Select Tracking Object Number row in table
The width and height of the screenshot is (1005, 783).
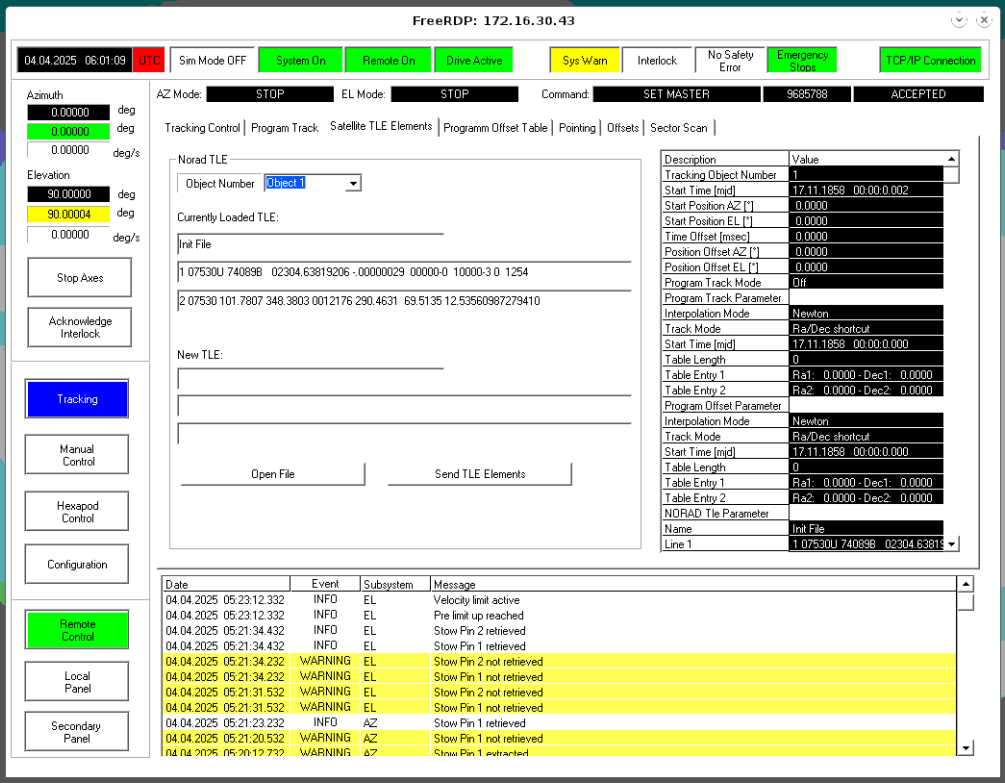click(802, 174)
